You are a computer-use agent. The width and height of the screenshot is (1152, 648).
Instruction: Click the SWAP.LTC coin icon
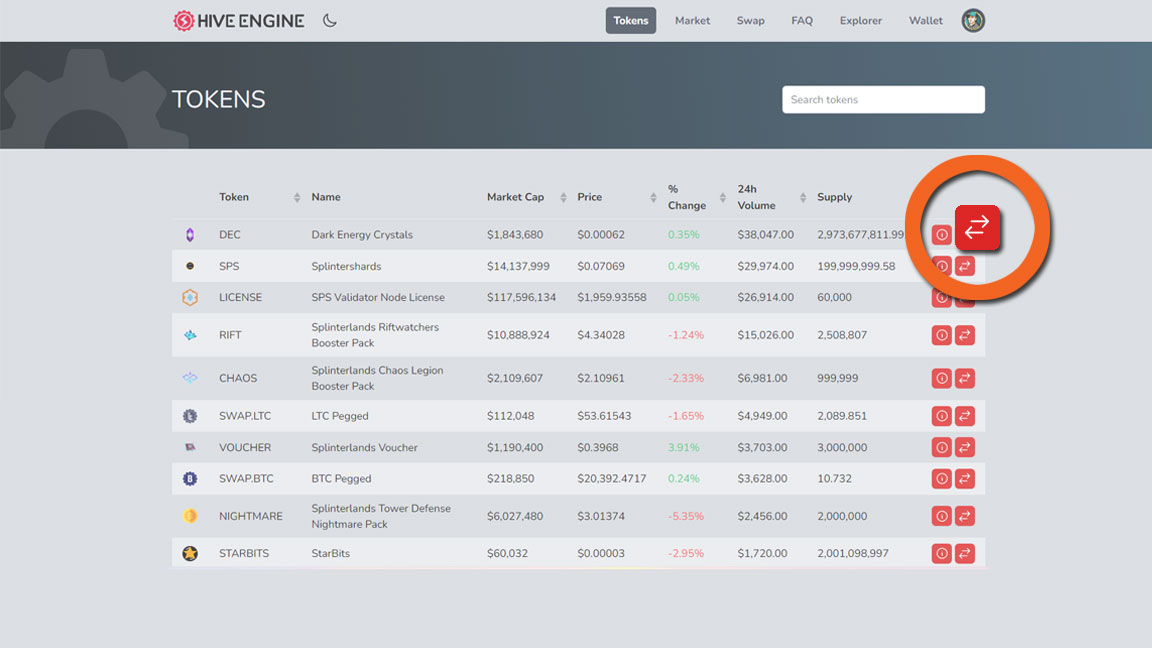click(190, 416)
